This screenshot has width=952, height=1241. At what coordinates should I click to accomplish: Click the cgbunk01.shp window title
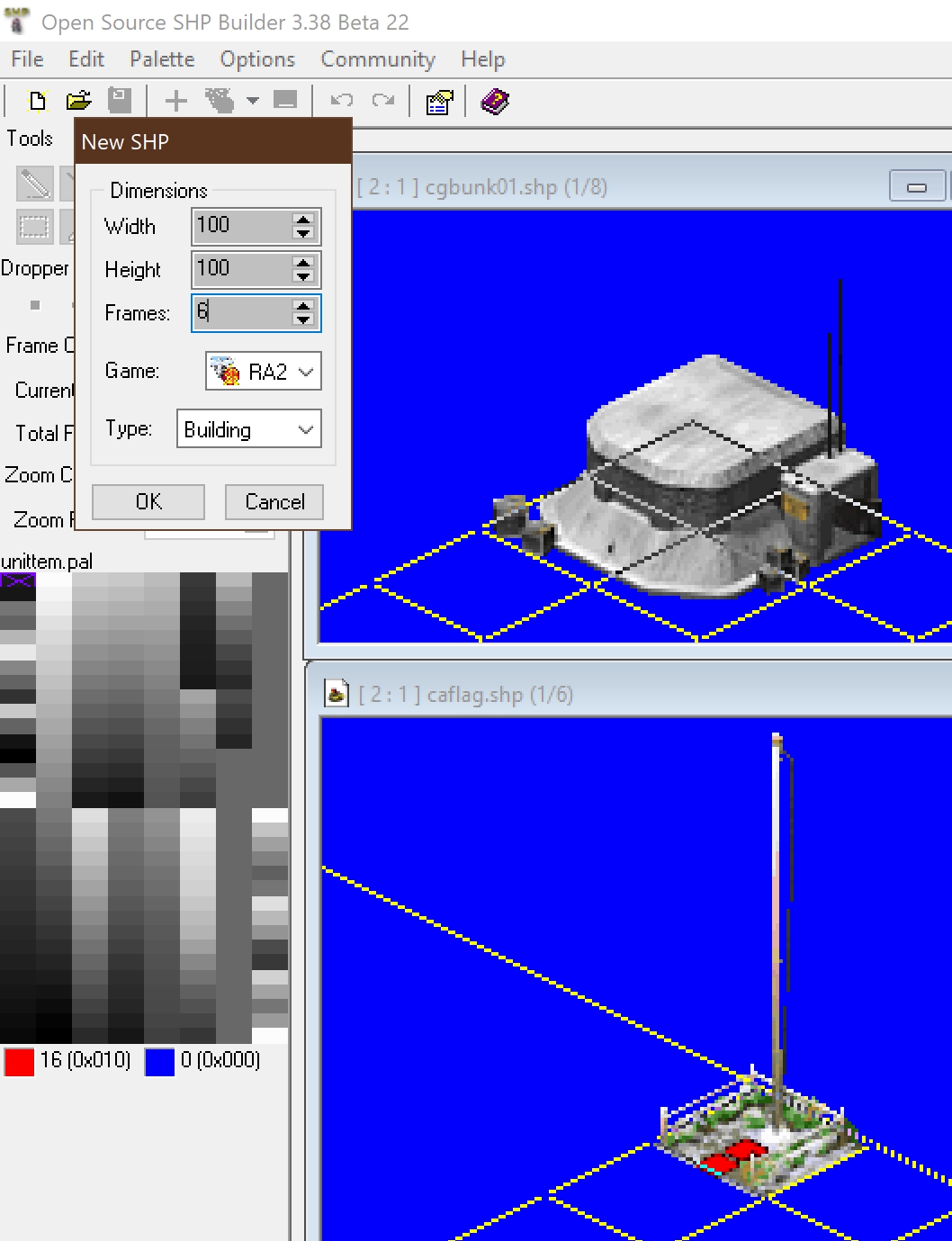(481, 186)
